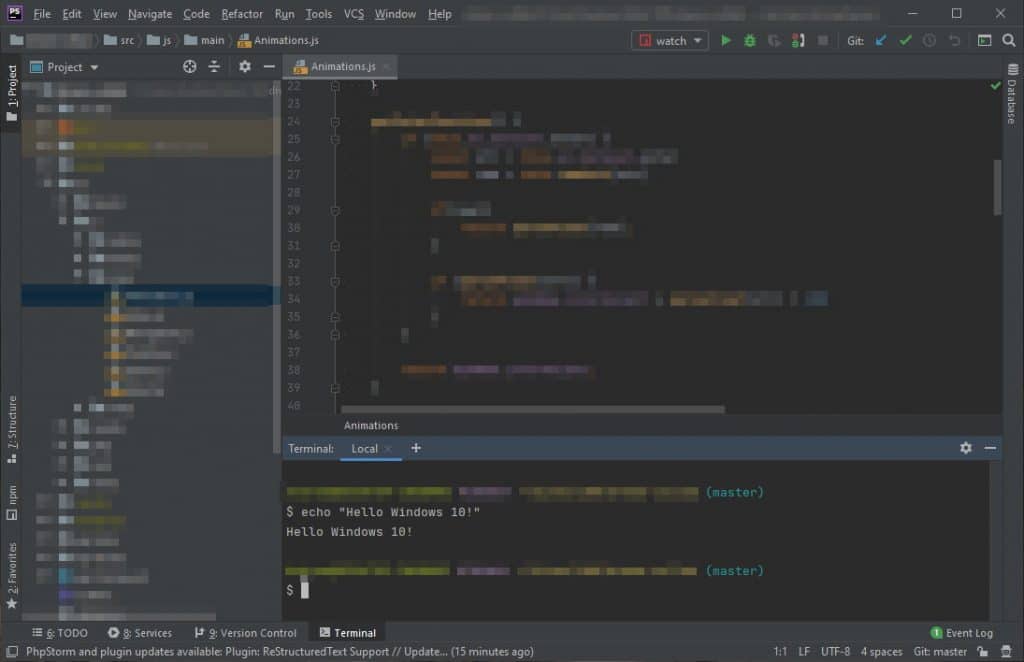Click the stop process icon
Image resolution: width=1024 pixels, height=662 pixels.
tap(823, 40)
